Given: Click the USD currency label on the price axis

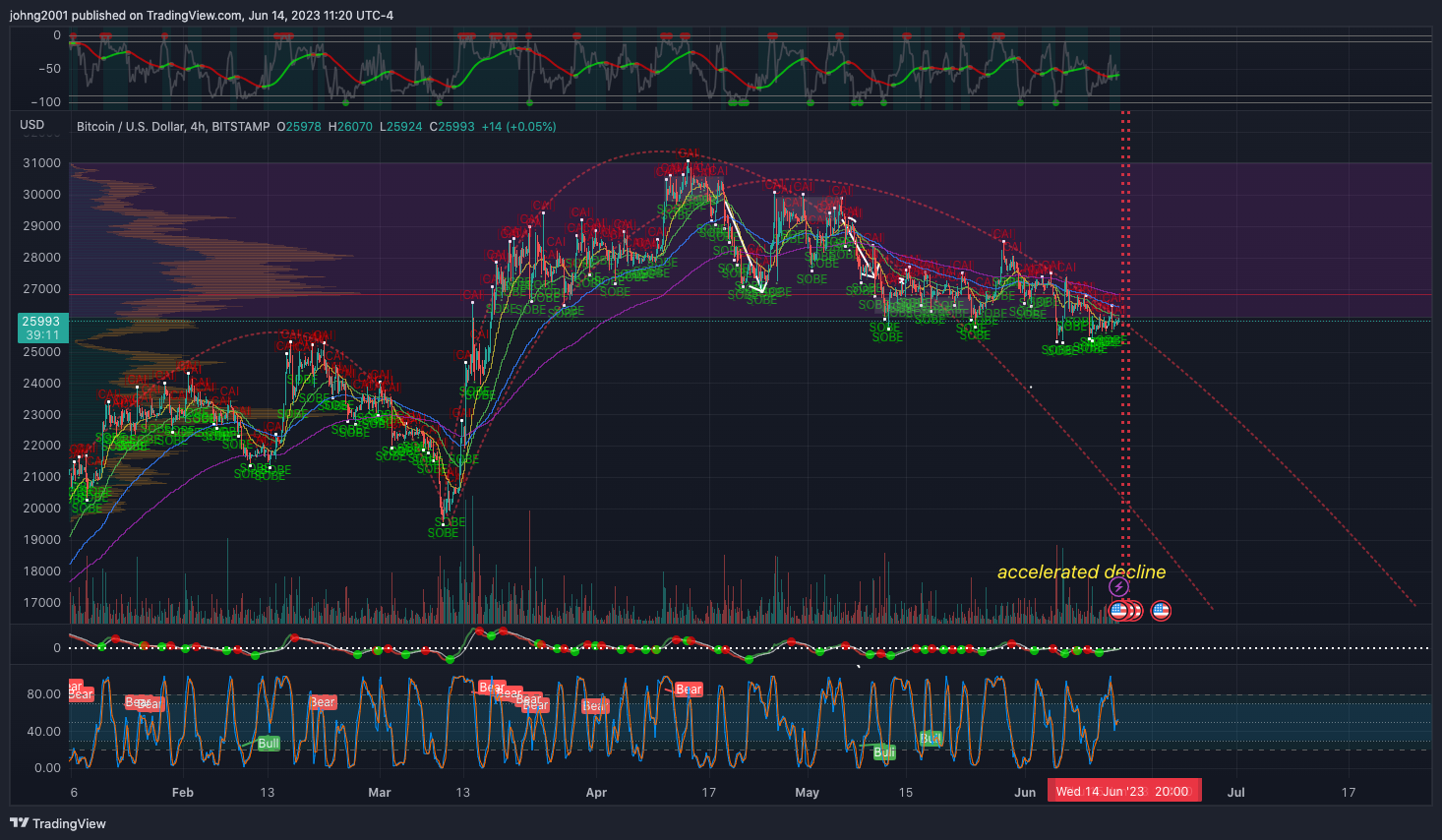Looking at the screenshot, I should [x=32, y=125].
